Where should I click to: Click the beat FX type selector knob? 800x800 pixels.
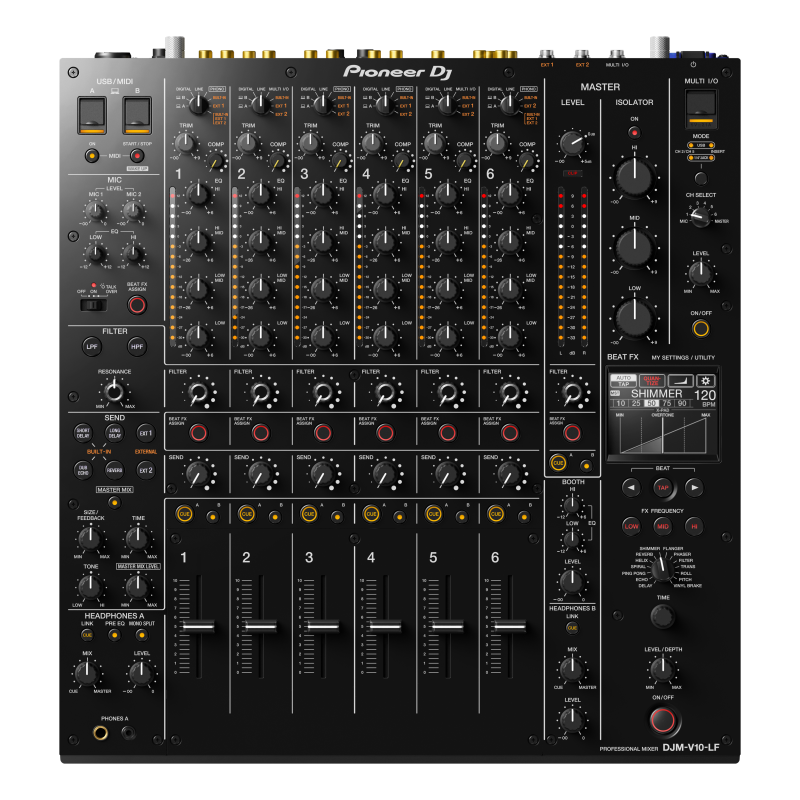pyautogui.click(x=662, y=567)
